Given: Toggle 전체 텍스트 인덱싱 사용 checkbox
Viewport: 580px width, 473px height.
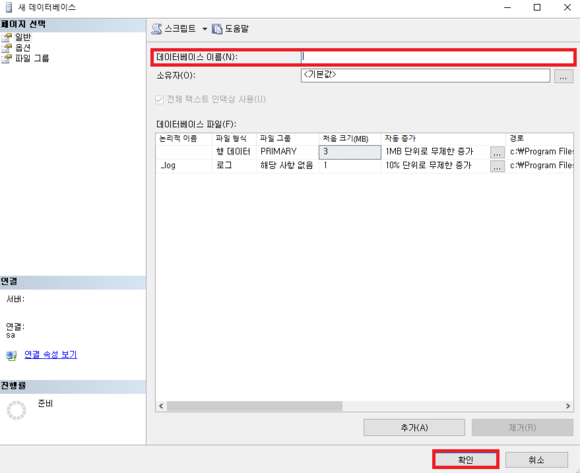Looking at the screenshot, I should tap(159, 99).
